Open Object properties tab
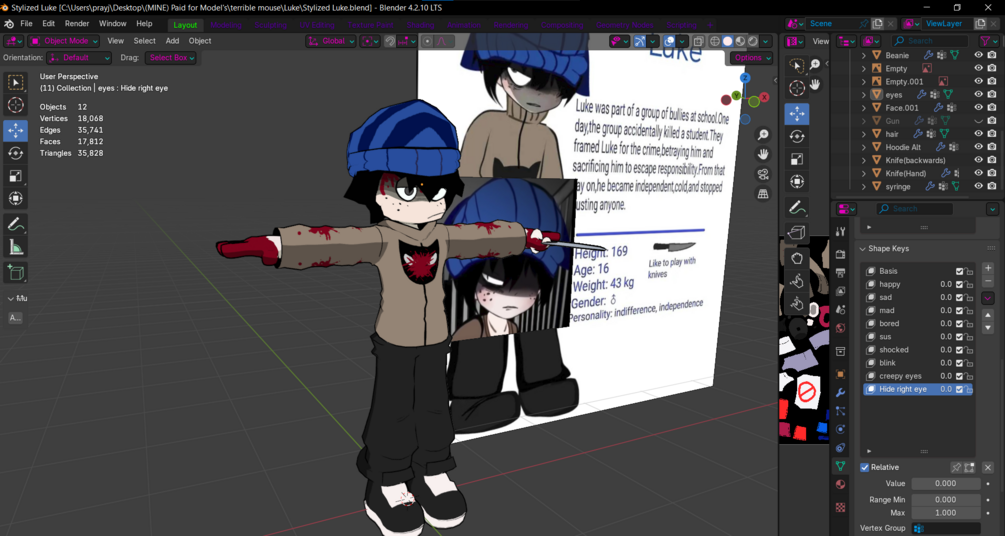The height and width of the screenshot is (536, 1005). 841,374
